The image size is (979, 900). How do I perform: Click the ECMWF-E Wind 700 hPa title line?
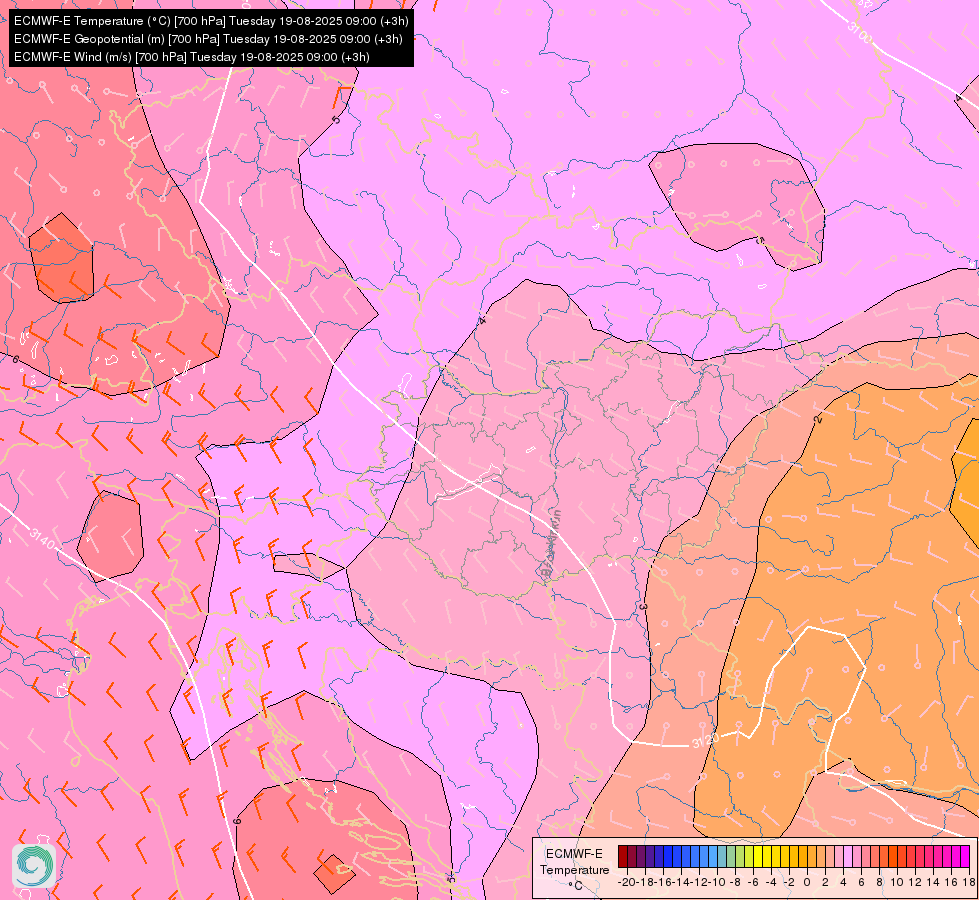click(192, 57)
